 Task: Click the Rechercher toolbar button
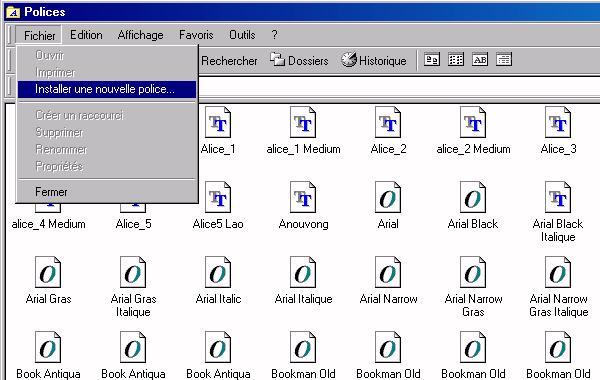(x=229, y=60)
